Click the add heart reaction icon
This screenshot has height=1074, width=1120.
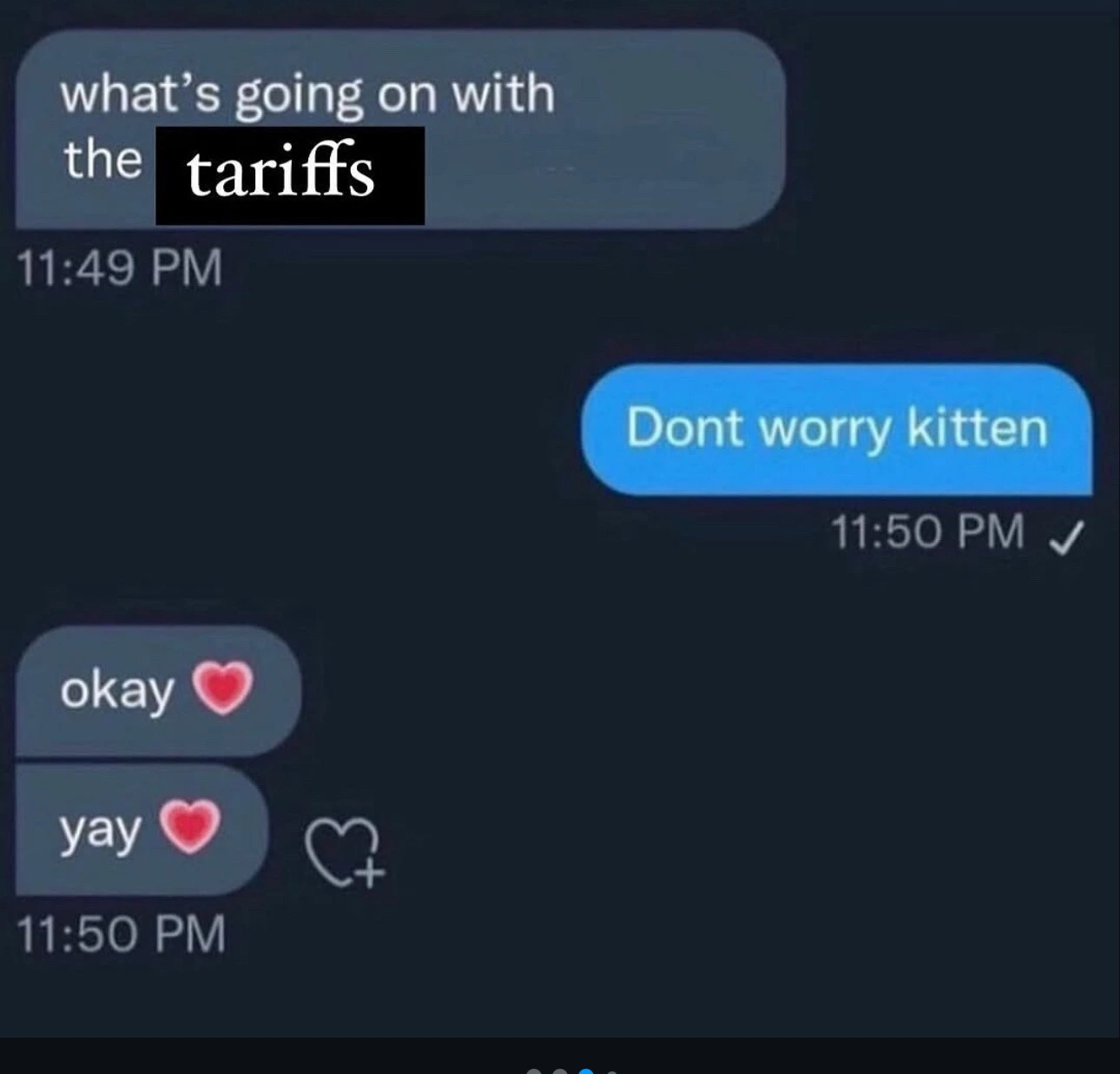click(345, 852)
